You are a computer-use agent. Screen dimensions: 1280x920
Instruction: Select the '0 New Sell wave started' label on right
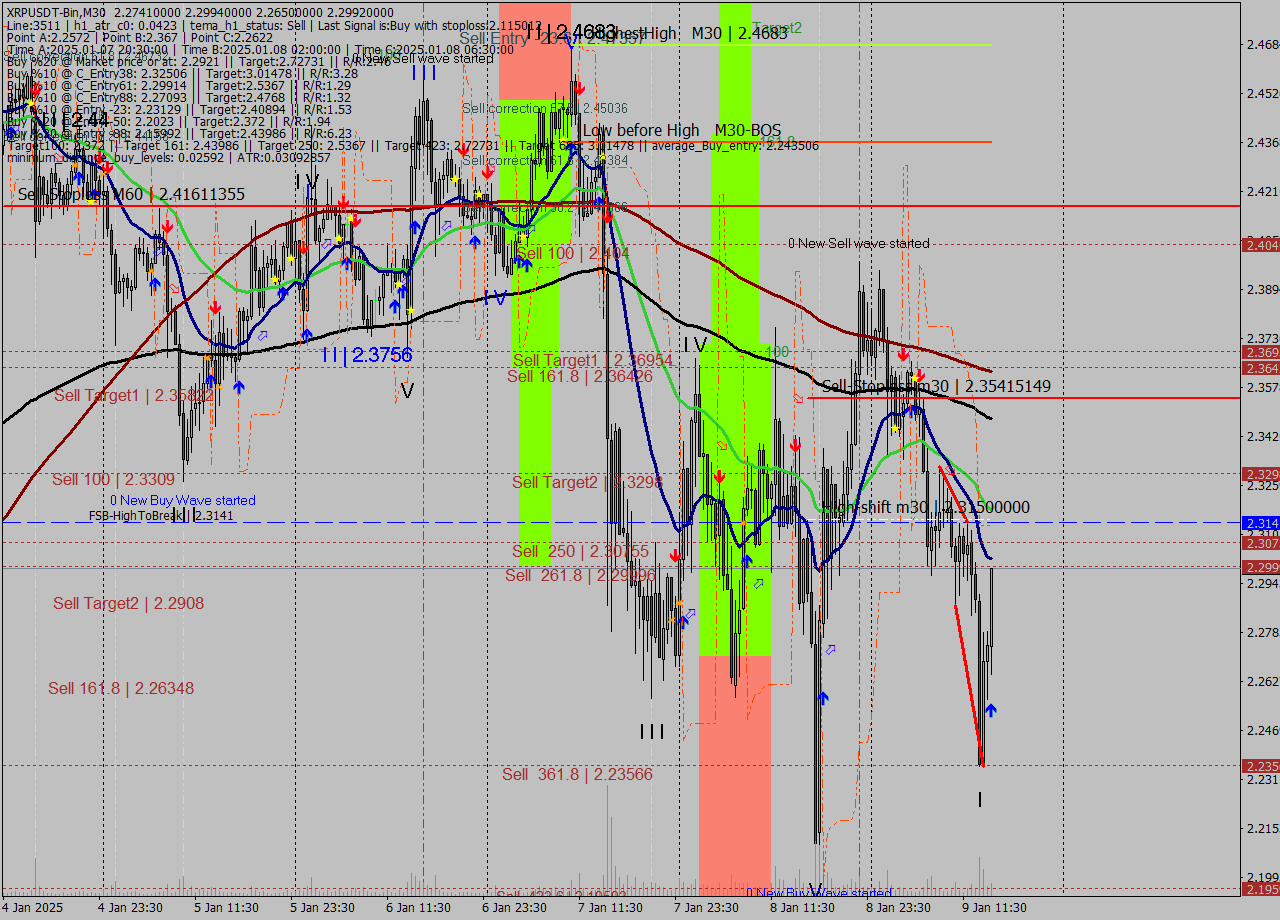tap(858, 243)
